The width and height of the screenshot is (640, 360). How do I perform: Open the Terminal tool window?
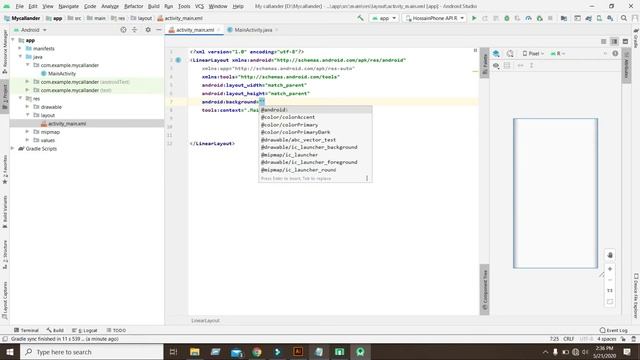[x=26, y=330]
